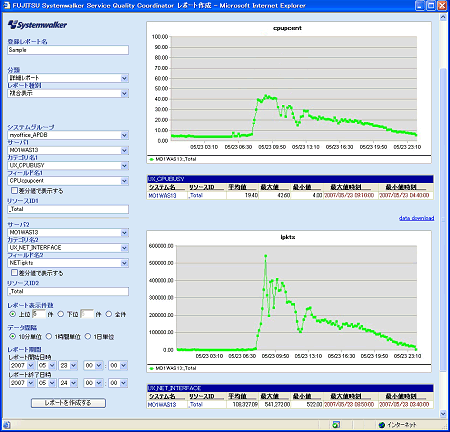Click the Internet zone globe icon
450x432 pixels.
pos(382,425)
